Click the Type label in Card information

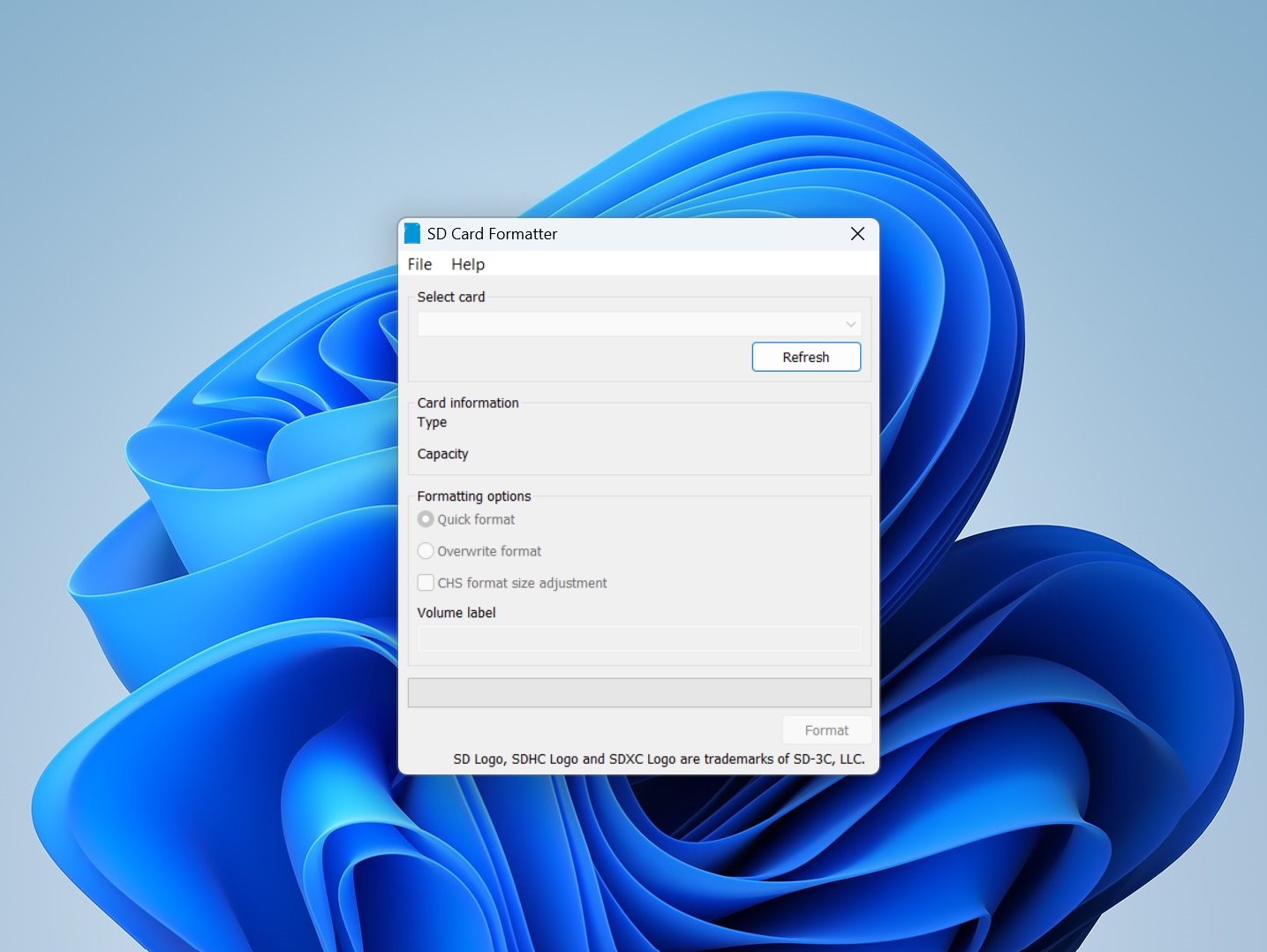[432, 422]
